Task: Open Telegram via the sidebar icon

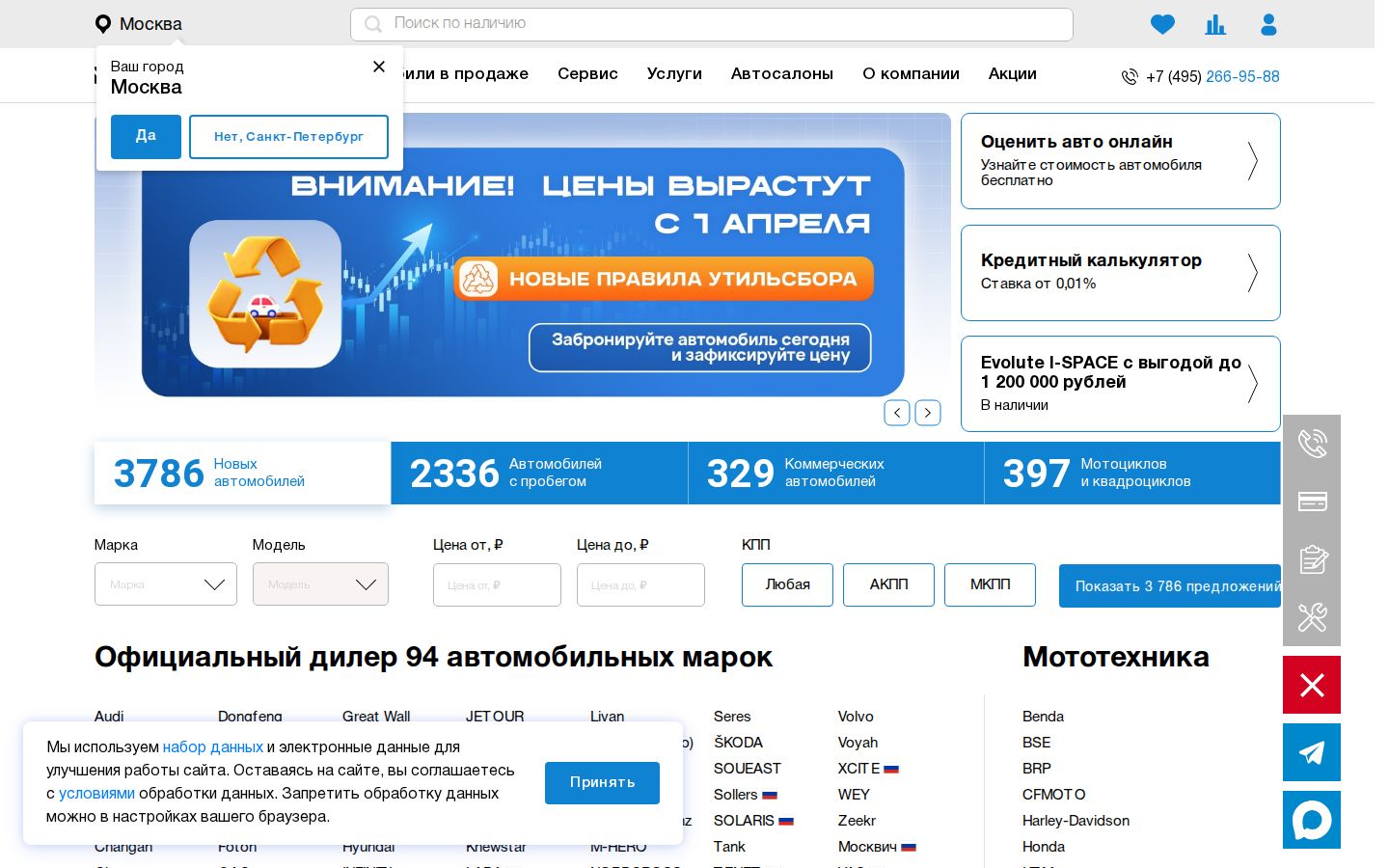Action: click(1312, 752)
